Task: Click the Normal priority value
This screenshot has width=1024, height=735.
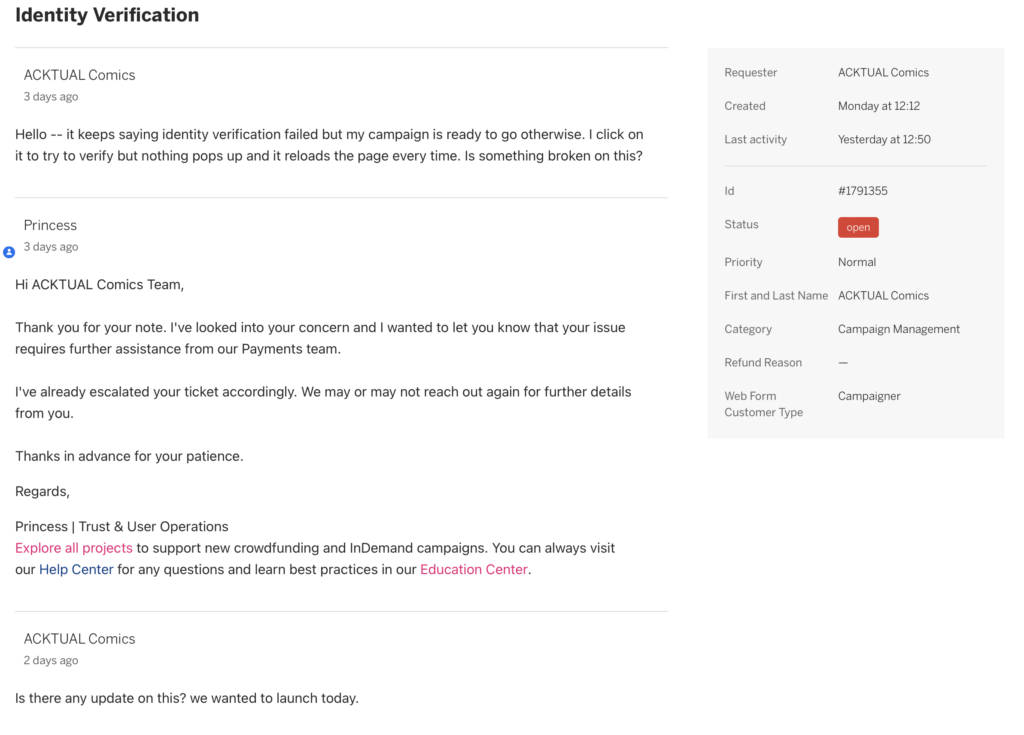Action: tap(857, 262)
